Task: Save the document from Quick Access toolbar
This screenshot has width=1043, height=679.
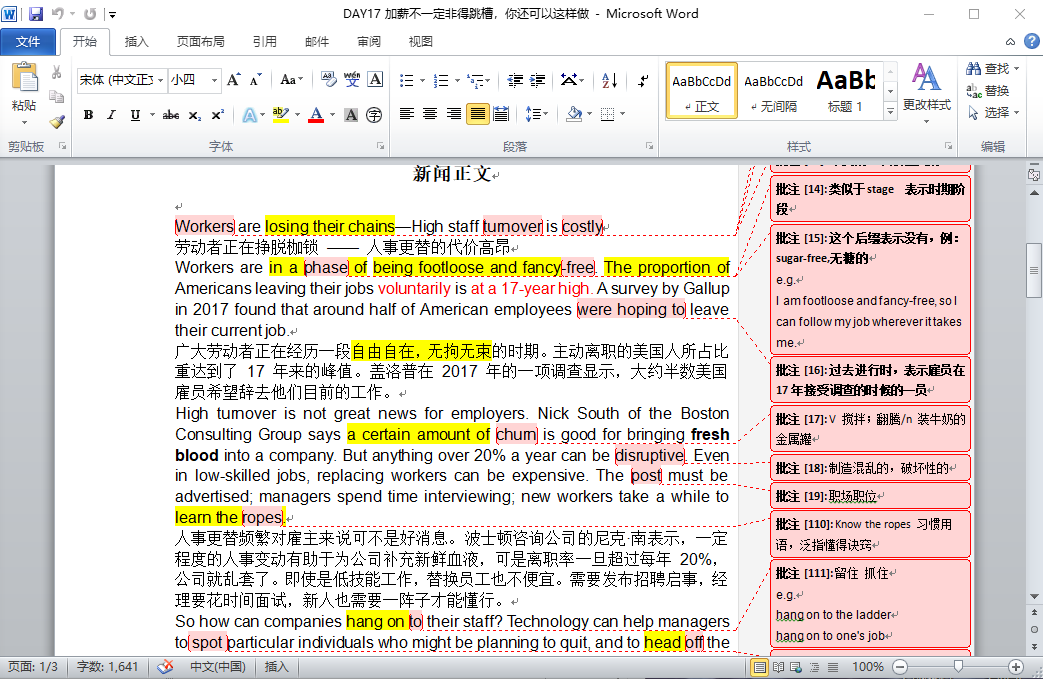Action: click(36, 14)
